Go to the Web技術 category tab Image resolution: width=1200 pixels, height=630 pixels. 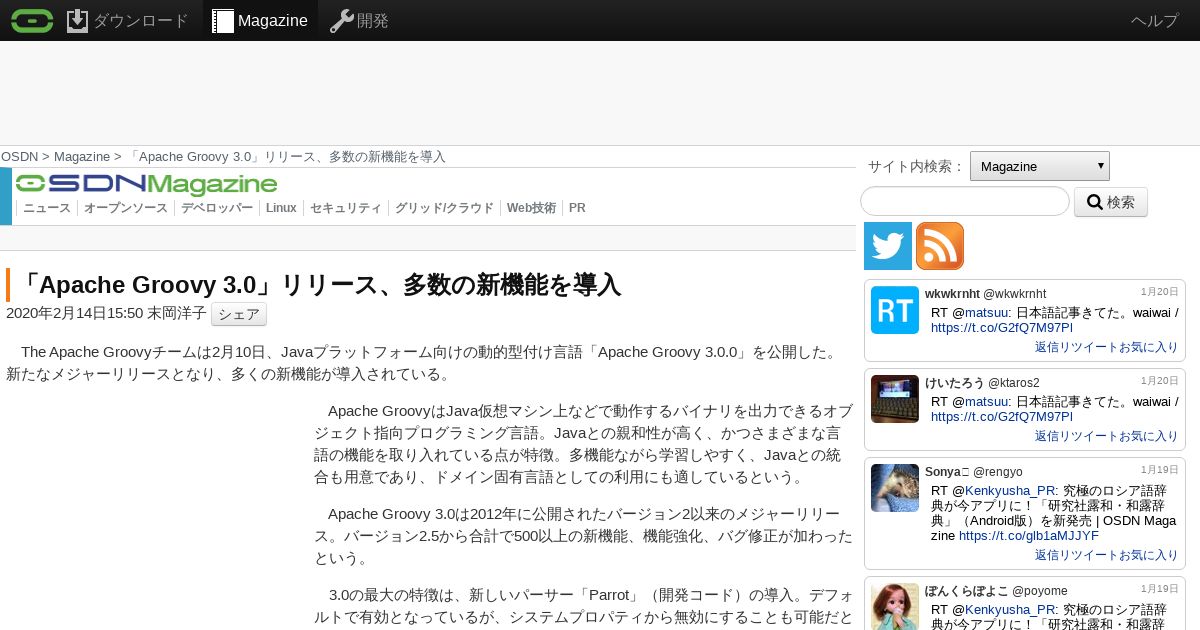click(531, 208)
